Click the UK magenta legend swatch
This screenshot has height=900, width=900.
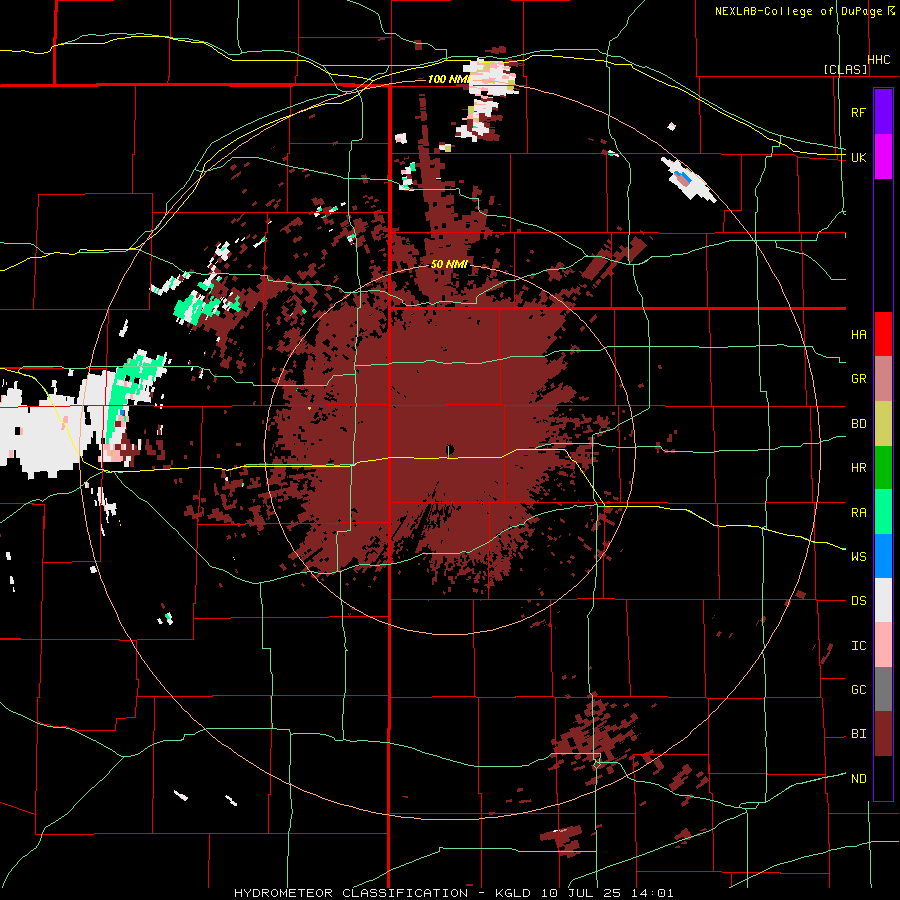pyautogui.click(x=883, y=157)
